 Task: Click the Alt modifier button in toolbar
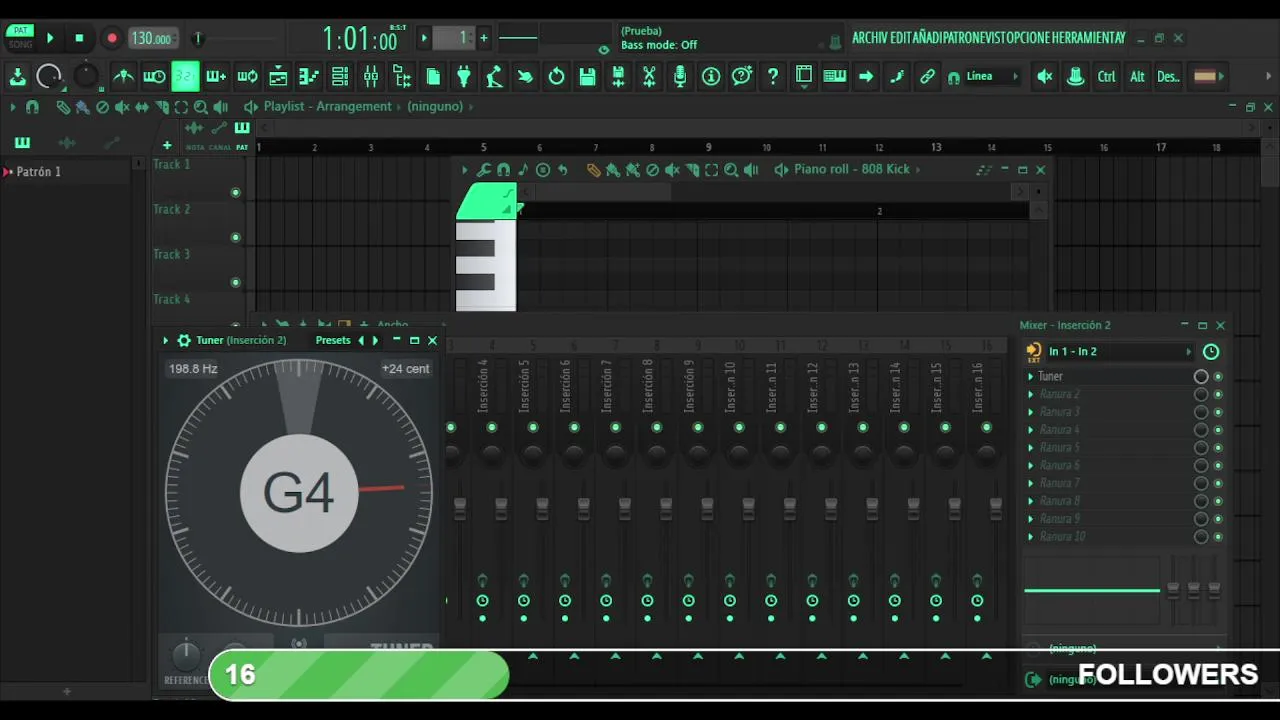(x=1137, y=76)
